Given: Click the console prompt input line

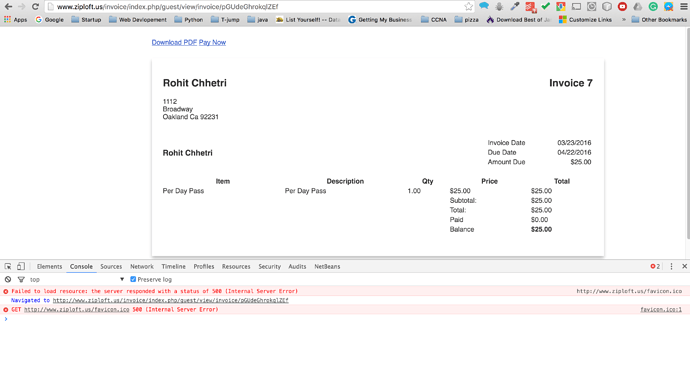Looking at the screenshot, I should pyautogui.click(x=345, y=319).
